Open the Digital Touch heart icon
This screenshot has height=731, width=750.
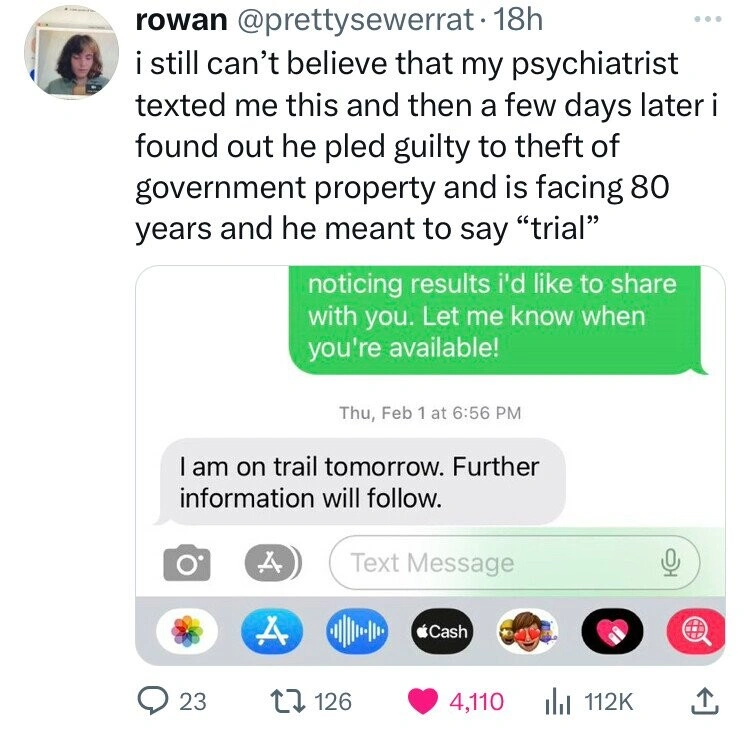pyautogui.click(x=610, y=631)
